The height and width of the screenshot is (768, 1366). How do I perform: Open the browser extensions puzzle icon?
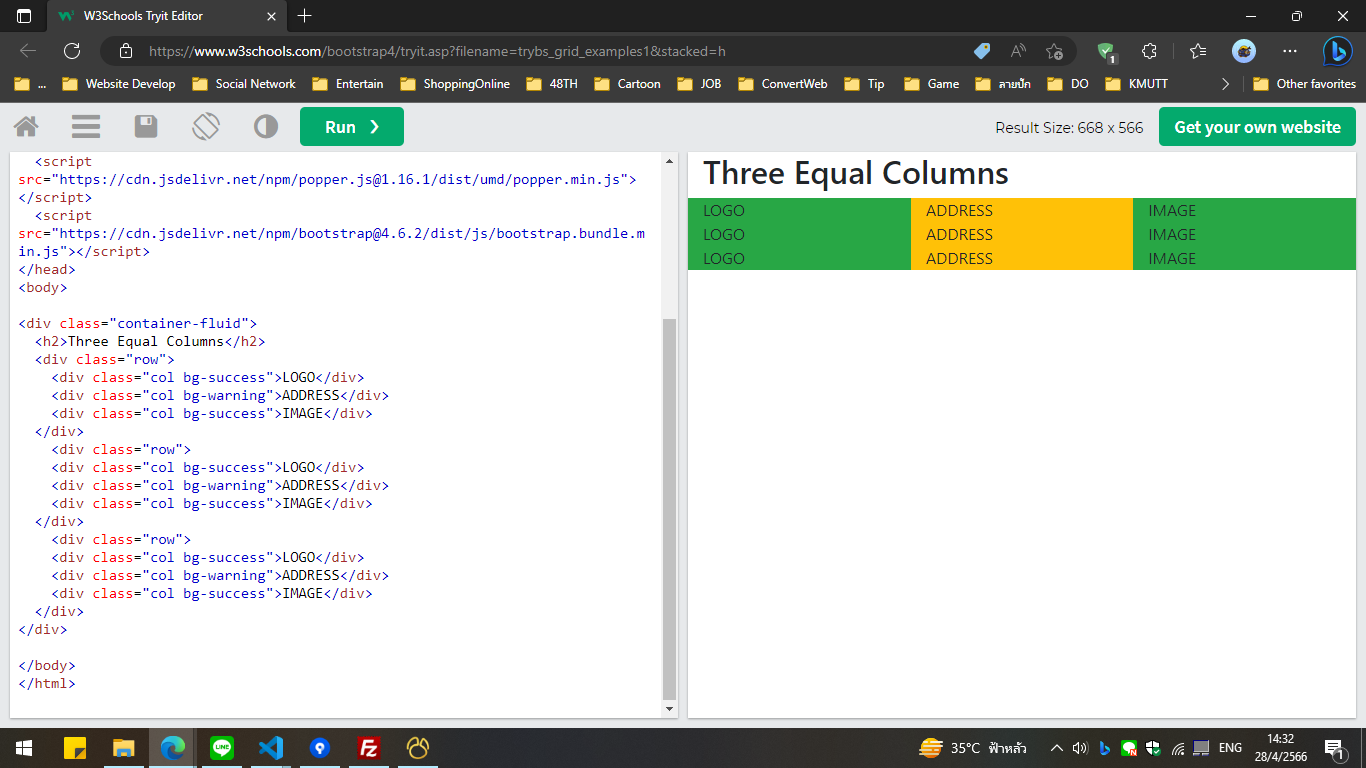[x=1149, y=51]
